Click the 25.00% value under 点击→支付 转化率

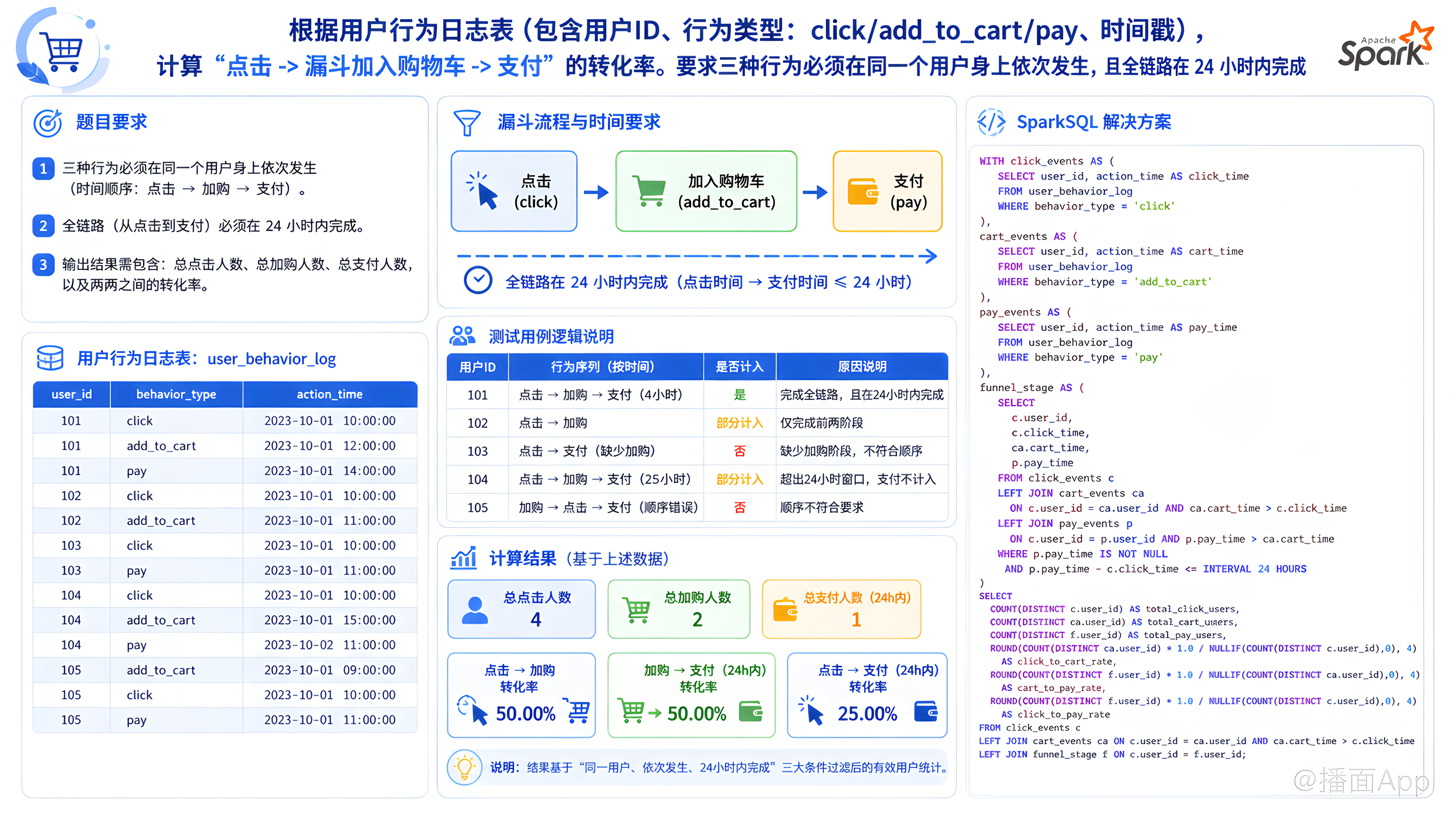pos(867,713)
